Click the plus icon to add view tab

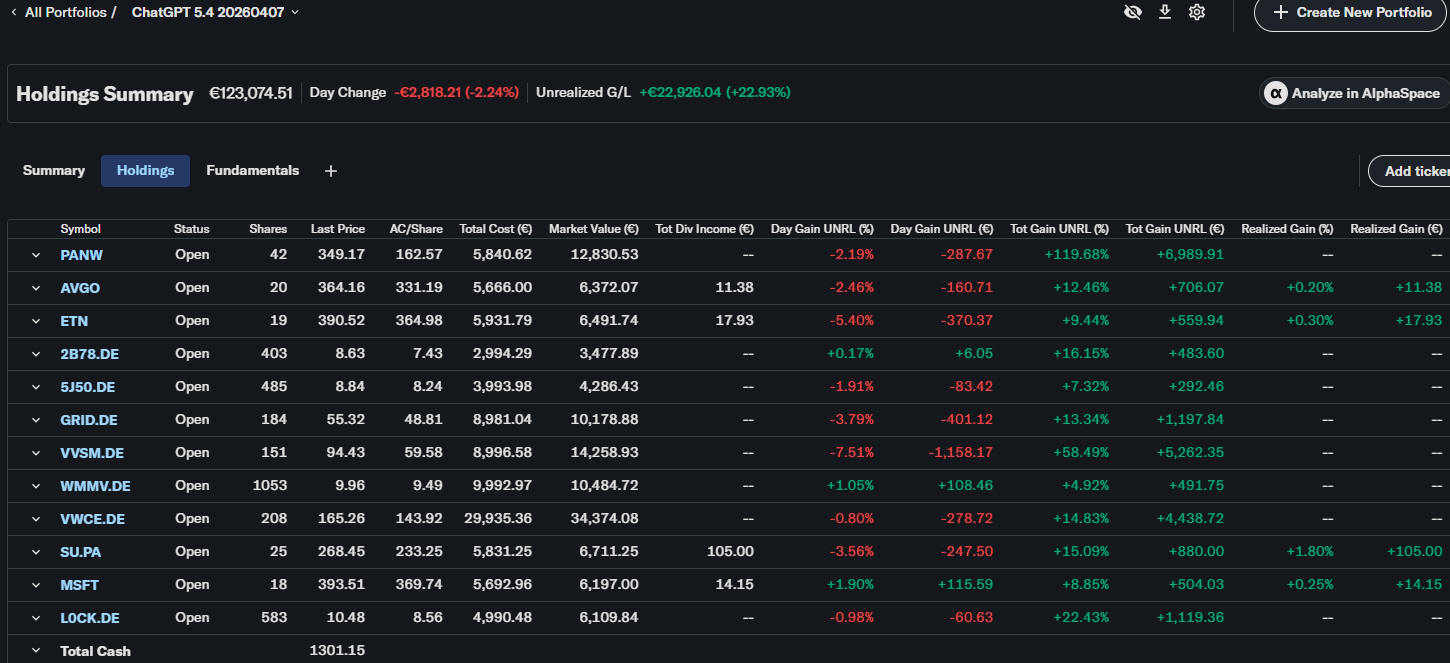pyautogui.click(x=331, y=171)
